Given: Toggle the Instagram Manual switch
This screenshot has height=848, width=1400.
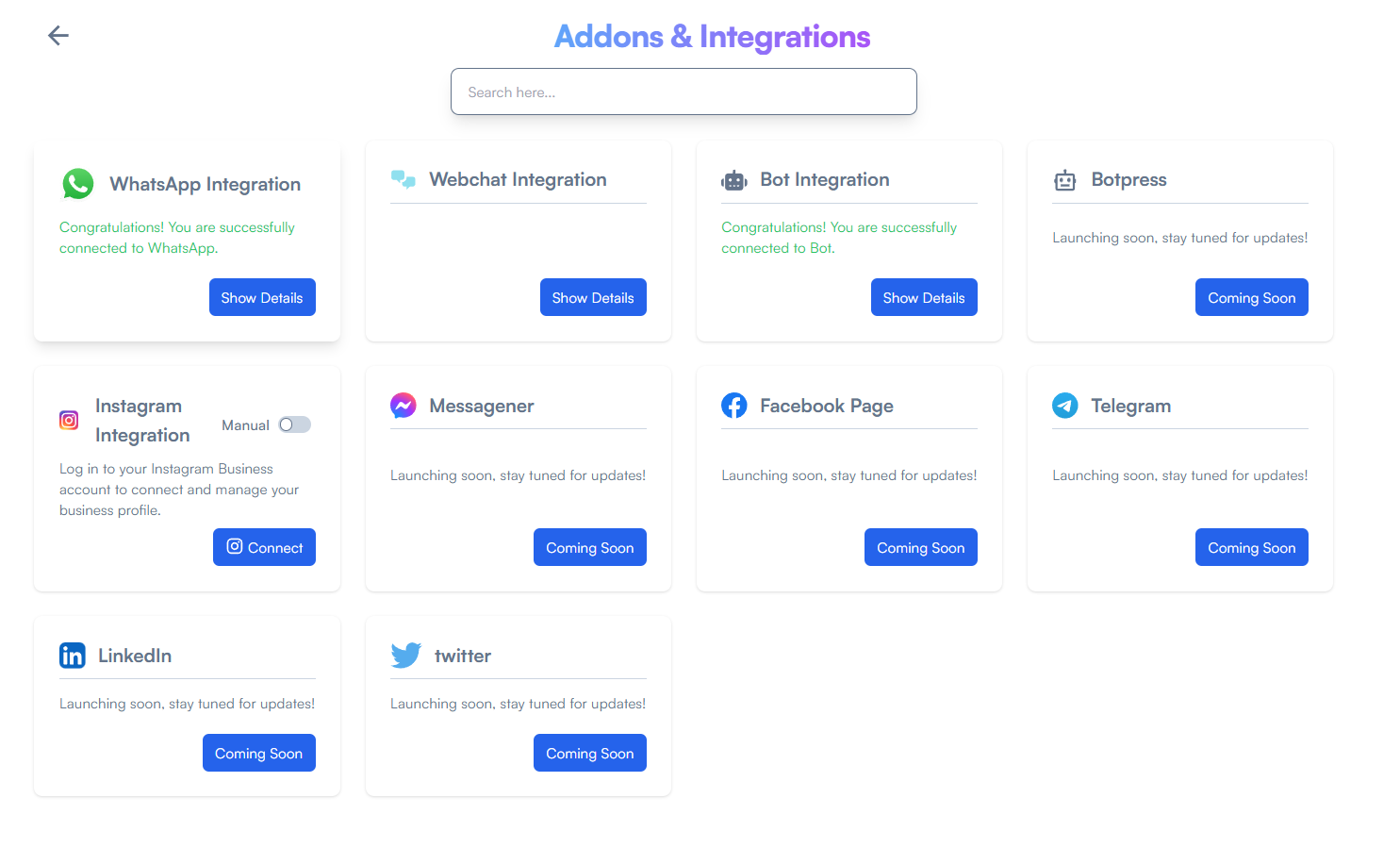Looking at the screenshot, I should coord(294,424).
